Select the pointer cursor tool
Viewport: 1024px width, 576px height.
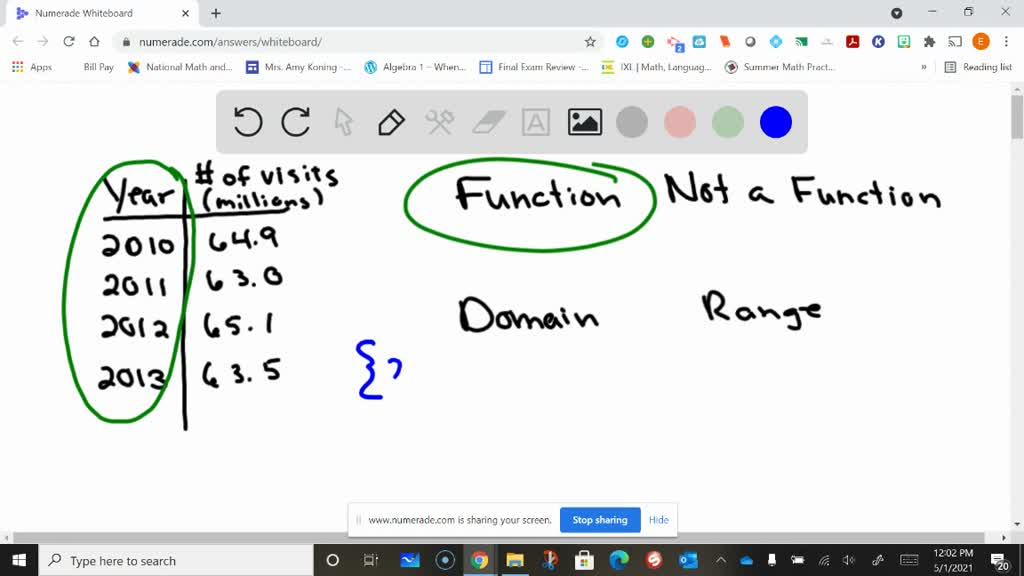(x=343, y=121)
